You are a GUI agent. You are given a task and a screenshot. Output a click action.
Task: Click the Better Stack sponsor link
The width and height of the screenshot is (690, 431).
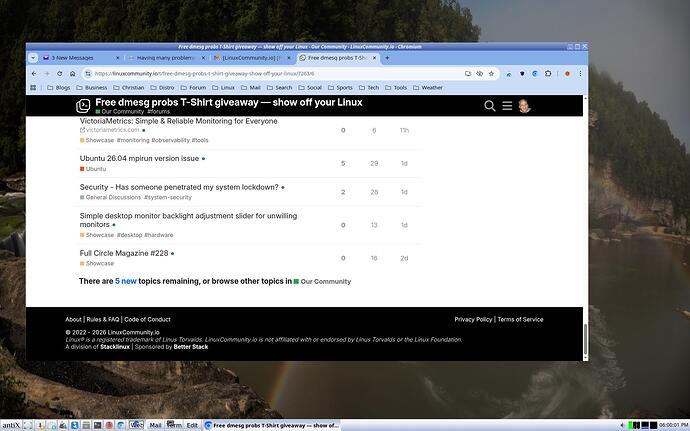tap(191, 347)
